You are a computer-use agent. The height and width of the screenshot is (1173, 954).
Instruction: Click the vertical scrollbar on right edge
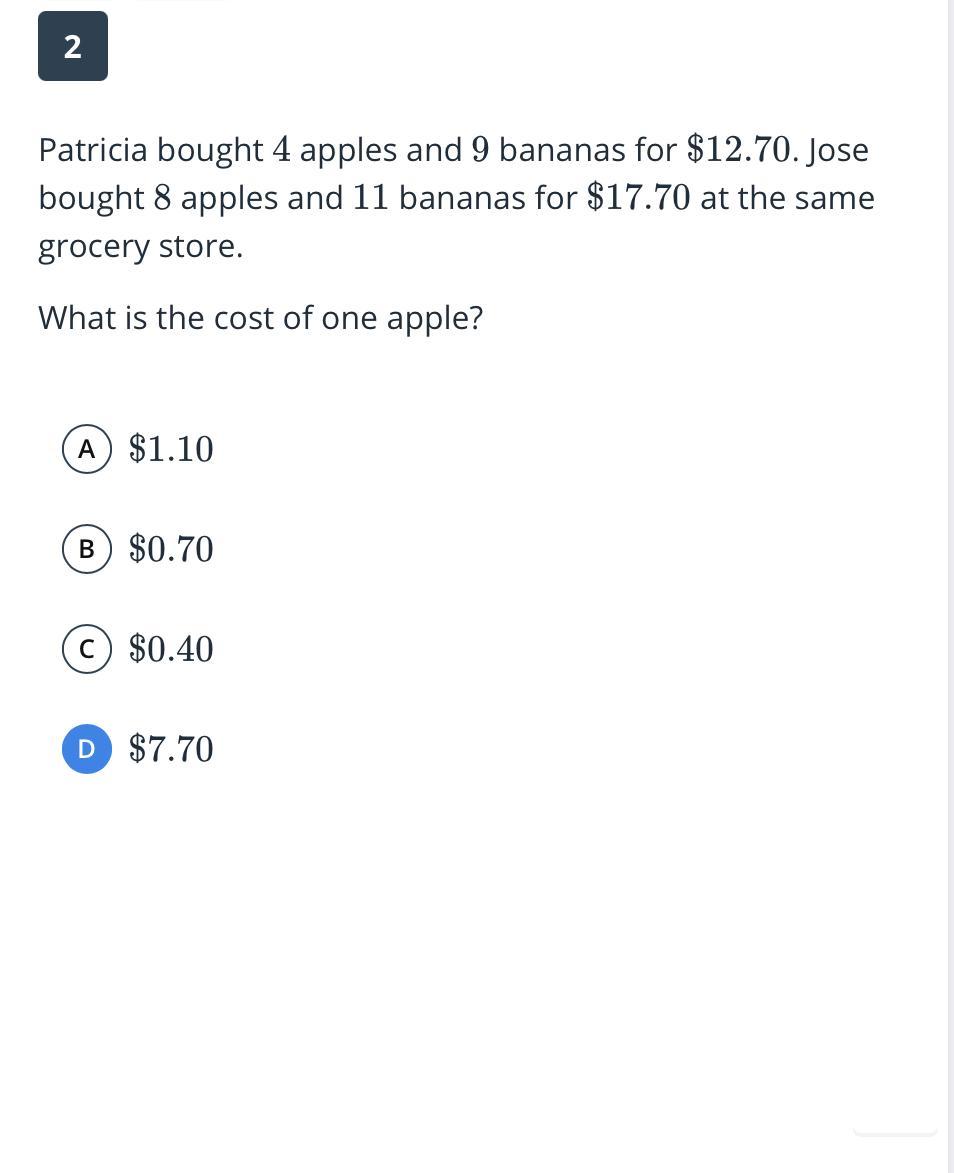click(x=950, y=586)
